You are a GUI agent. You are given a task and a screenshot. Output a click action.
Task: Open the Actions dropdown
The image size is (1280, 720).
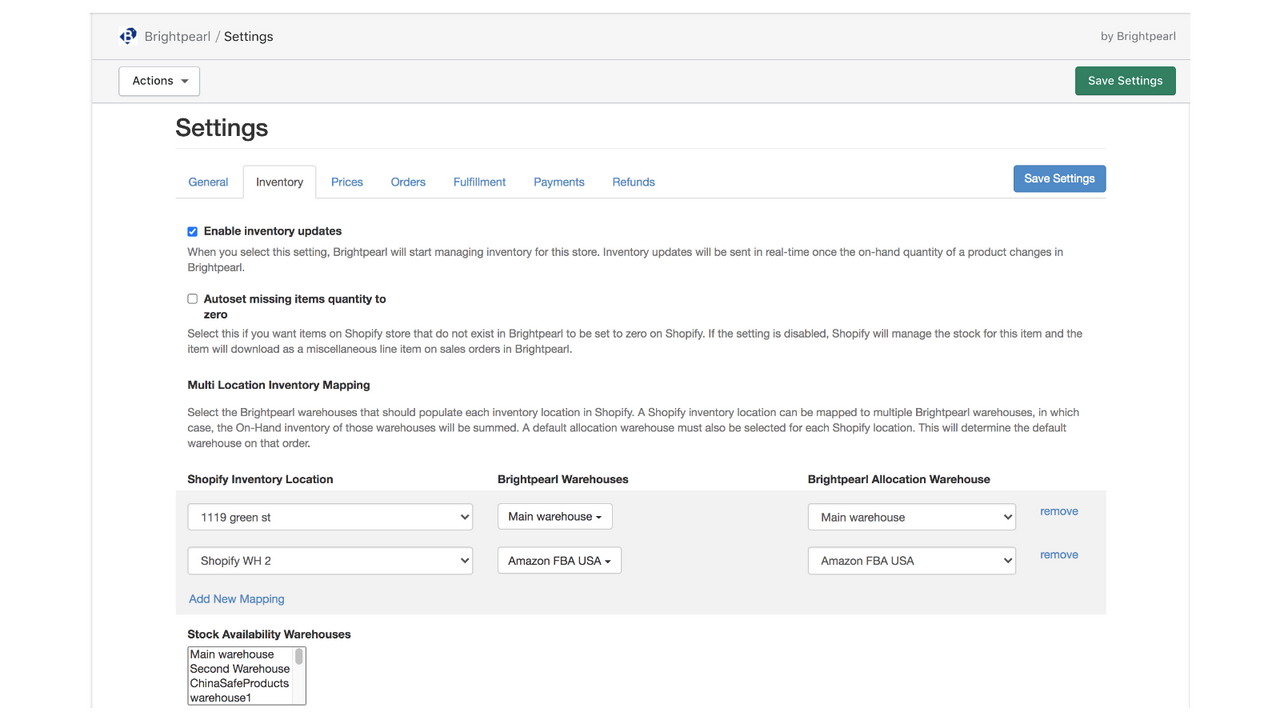(x=158, y=81)
